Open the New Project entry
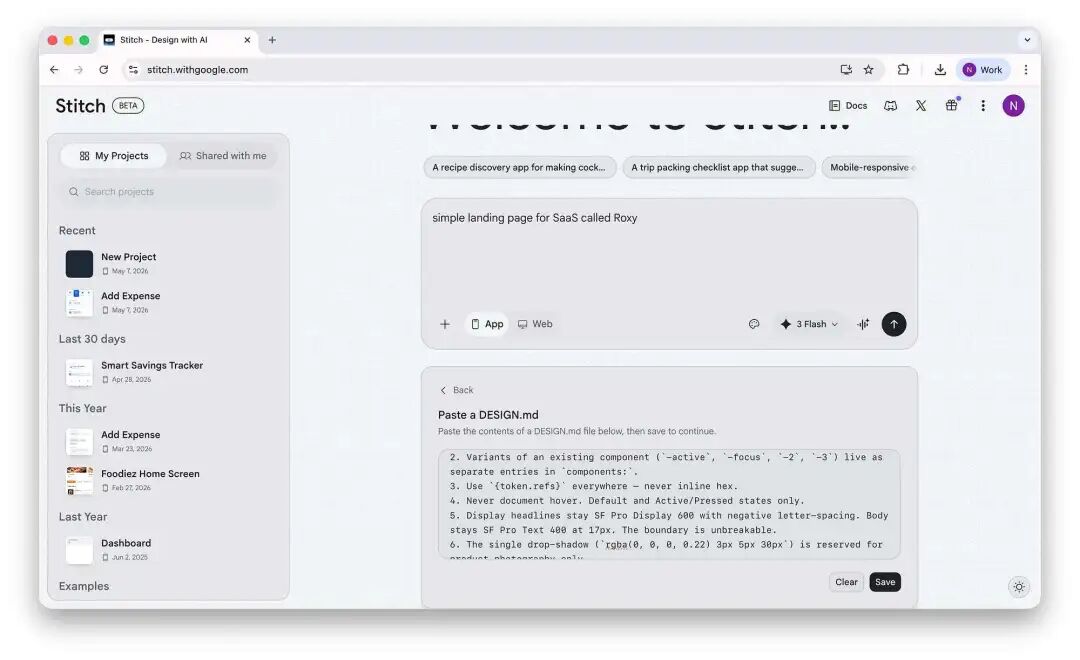This screenshot has height=660, width=1080. coord(169,263)
